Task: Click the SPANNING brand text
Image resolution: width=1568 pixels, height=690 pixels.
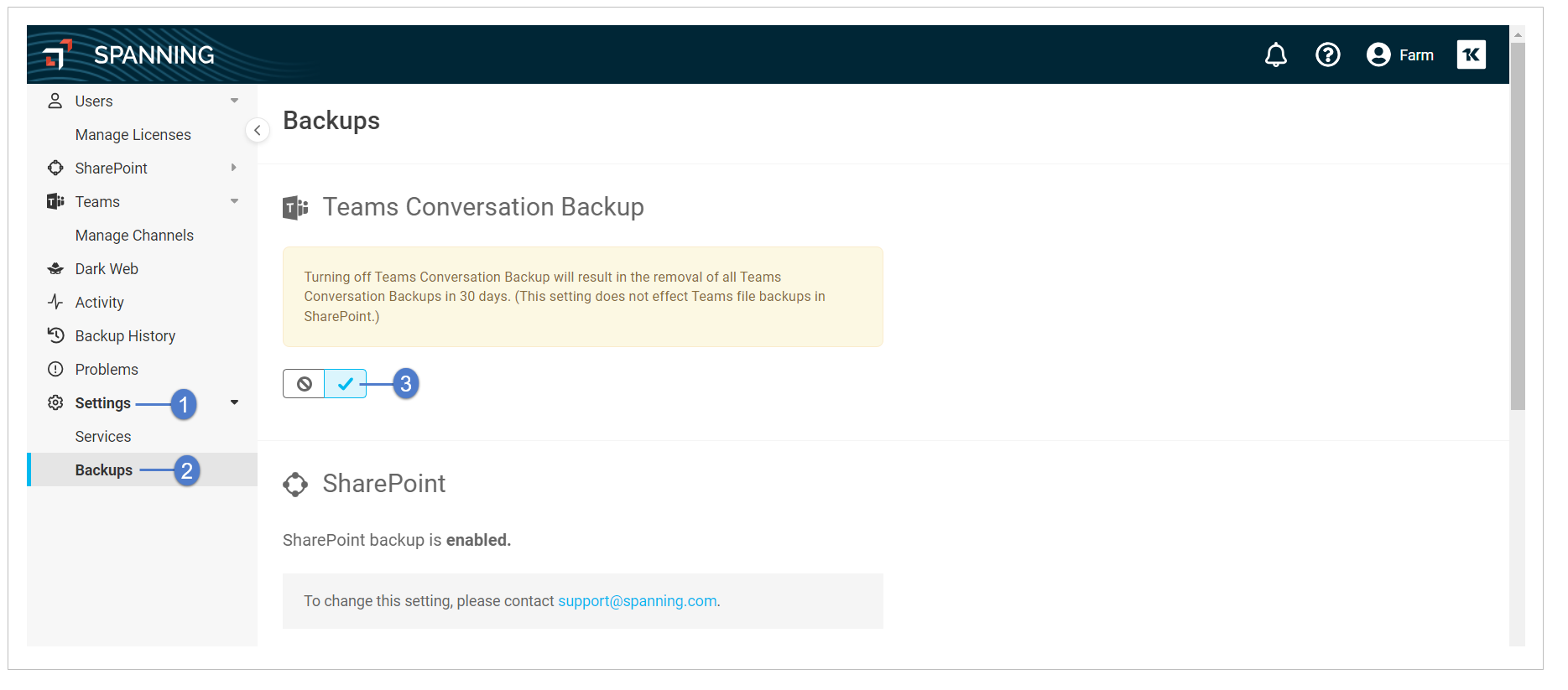Action: [154, 54]
